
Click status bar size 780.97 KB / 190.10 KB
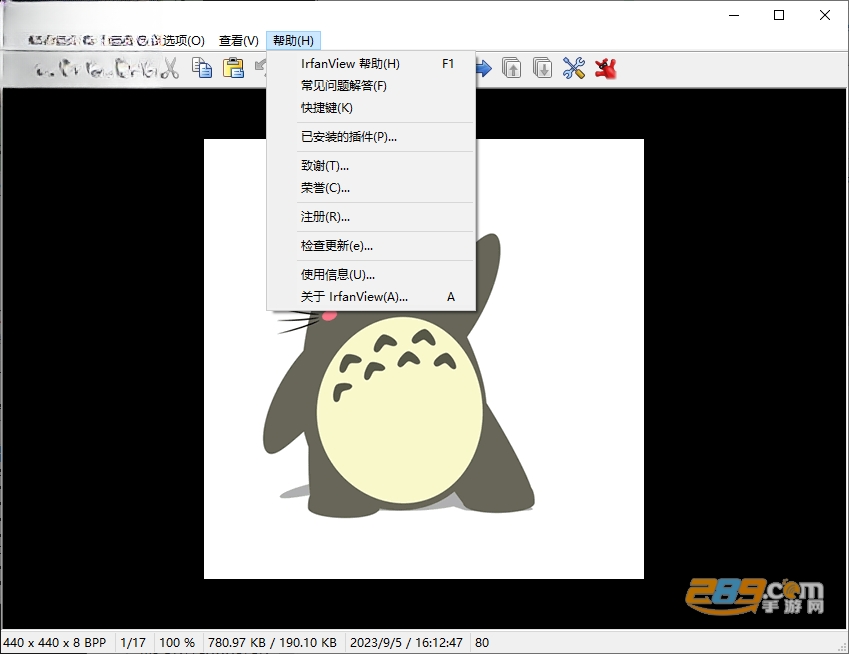click(x=272, y=643)
